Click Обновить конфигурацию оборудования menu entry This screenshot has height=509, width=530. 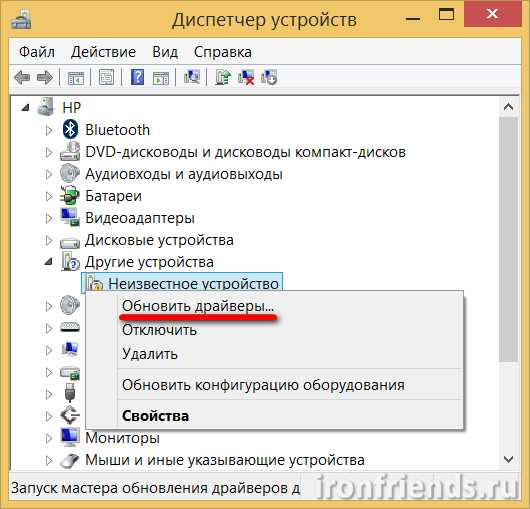pyautogui.click(x=263, y=385)
